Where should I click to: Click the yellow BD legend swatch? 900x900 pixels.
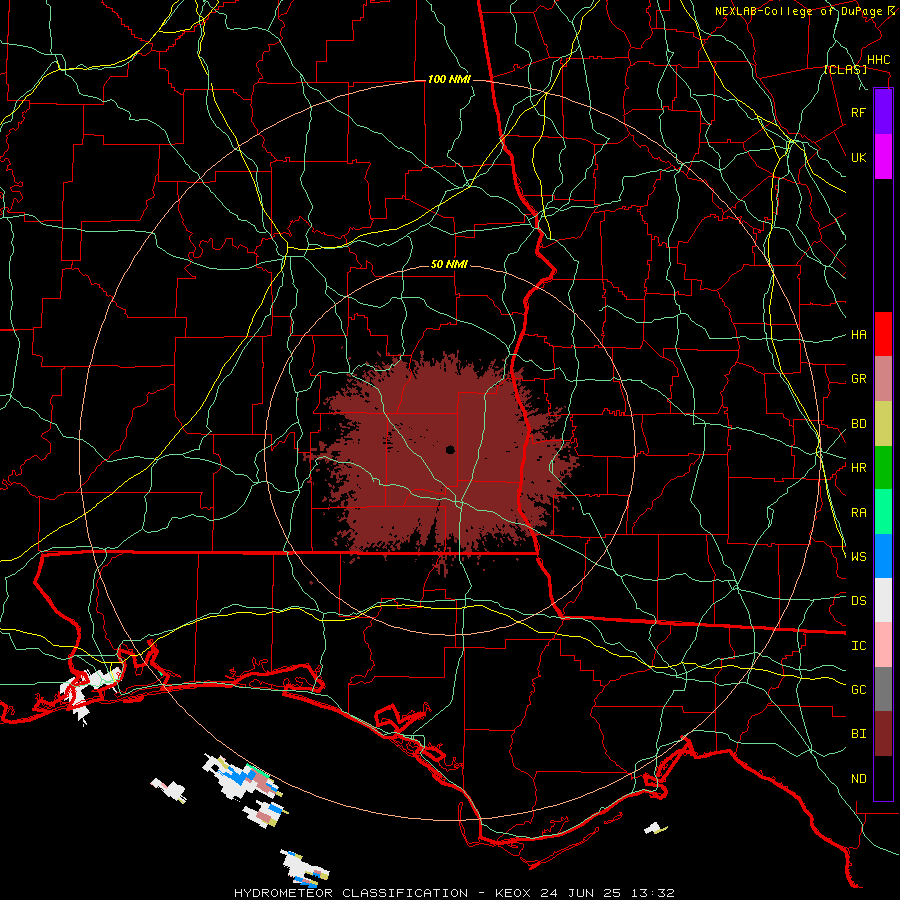pos(883,424)
